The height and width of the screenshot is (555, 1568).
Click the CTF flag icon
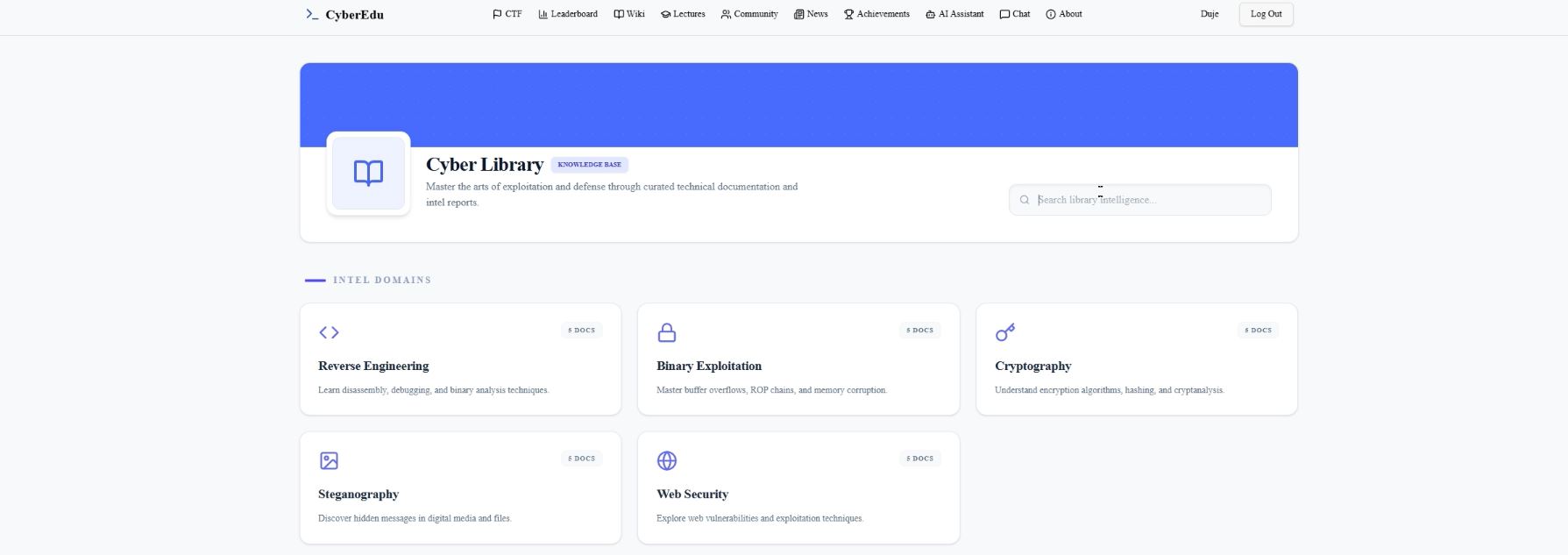pyautogui.click(x=497, y=14)
